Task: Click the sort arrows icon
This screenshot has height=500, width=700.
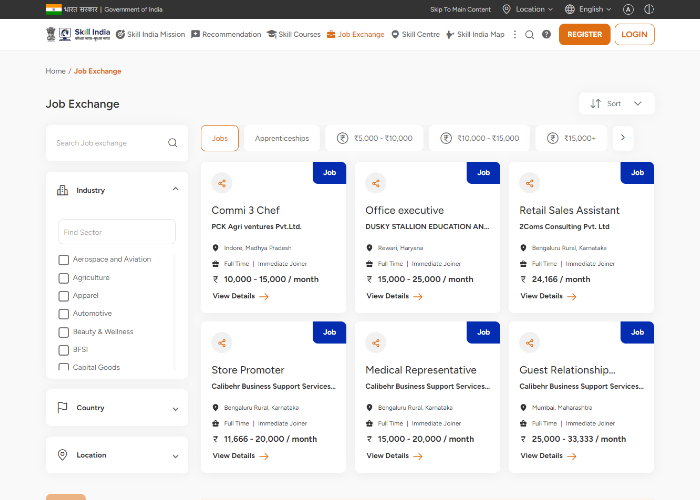Action: click(596, 104)
